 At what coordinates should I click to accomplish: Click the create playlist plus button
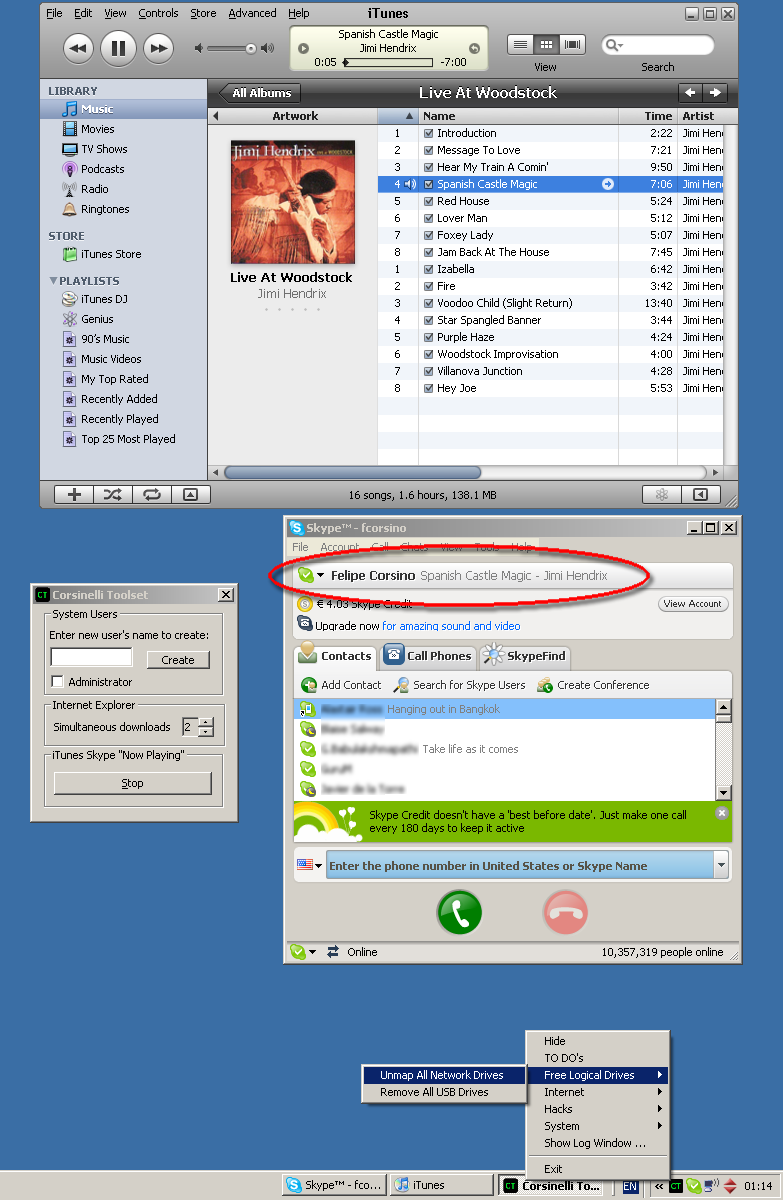click(x=73, y=494)
